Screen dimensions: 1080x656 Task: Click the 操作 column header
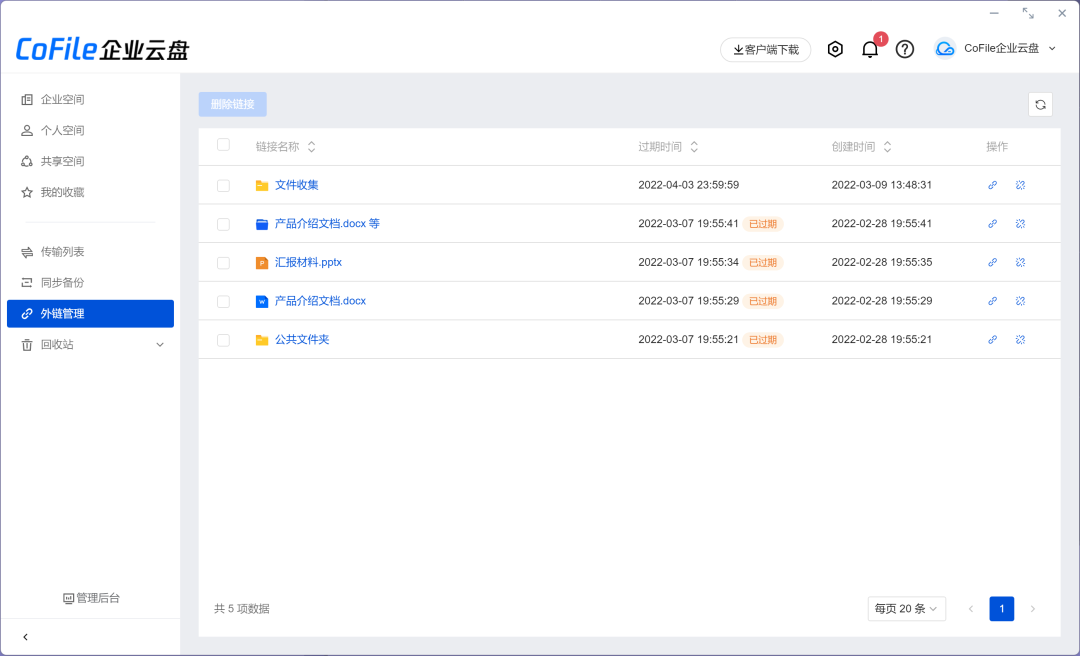[x=997, y=147]
